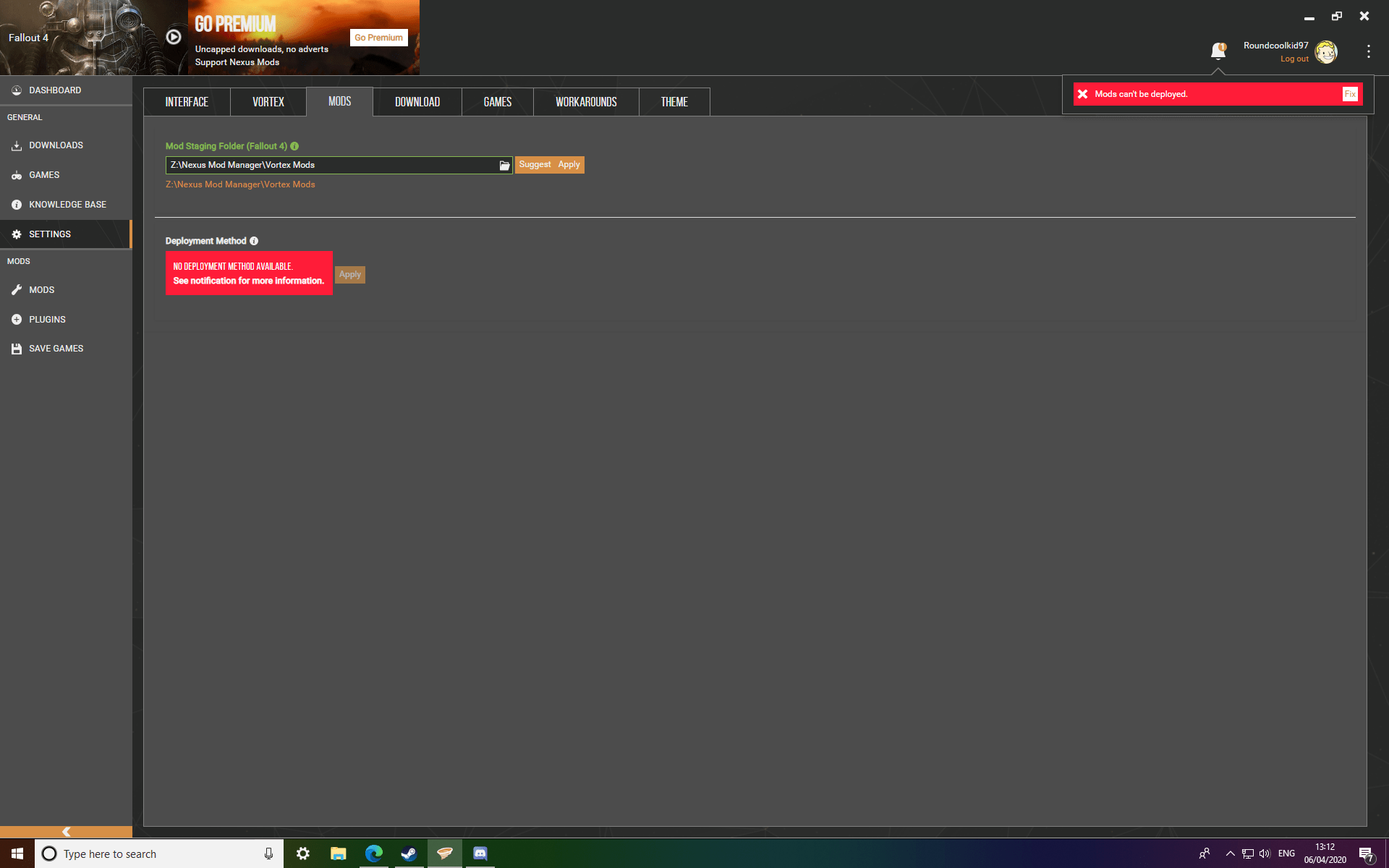Click Fix on the deployment error notification
The height and width of the screenshot is (868, 1389).
click(1350, 94)
